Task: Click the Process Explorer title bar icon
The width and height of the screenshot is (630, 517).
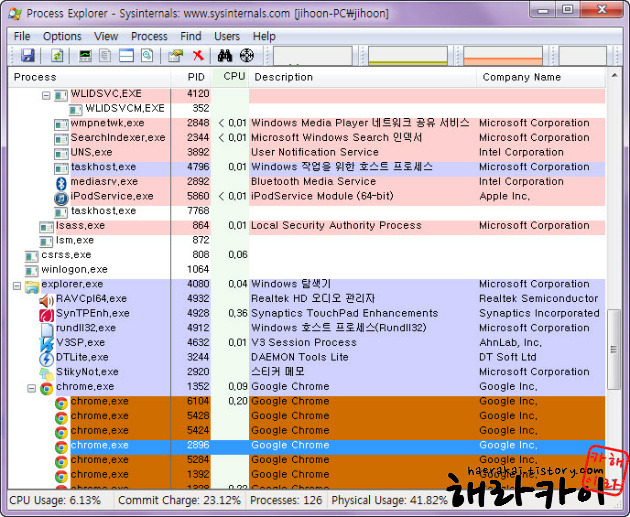Action: (x=15, y=13)
